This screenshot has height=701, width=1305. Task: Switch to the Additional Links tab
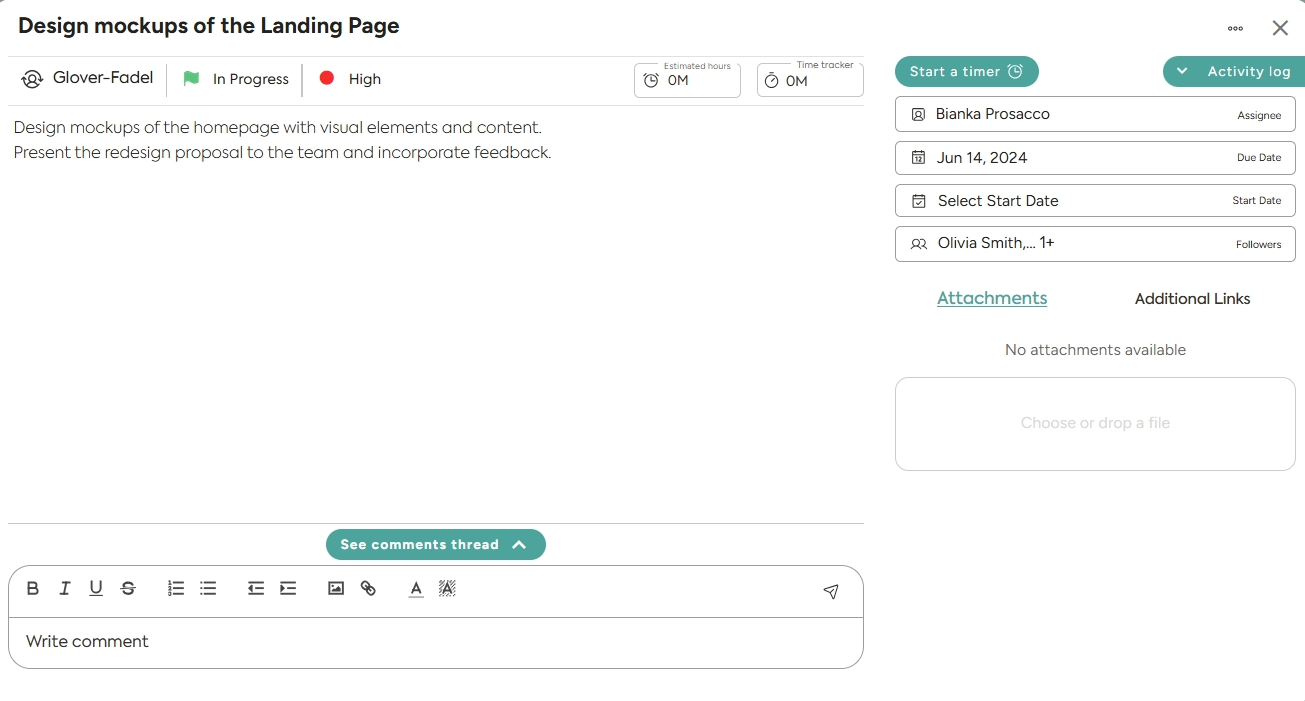coord(1192,299)
